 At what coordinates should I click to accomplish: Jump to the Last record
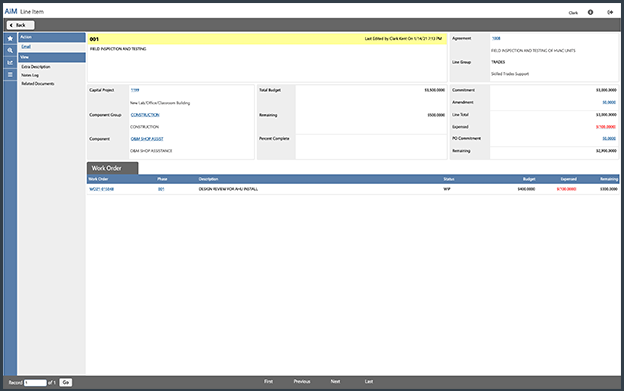(369, 381)
